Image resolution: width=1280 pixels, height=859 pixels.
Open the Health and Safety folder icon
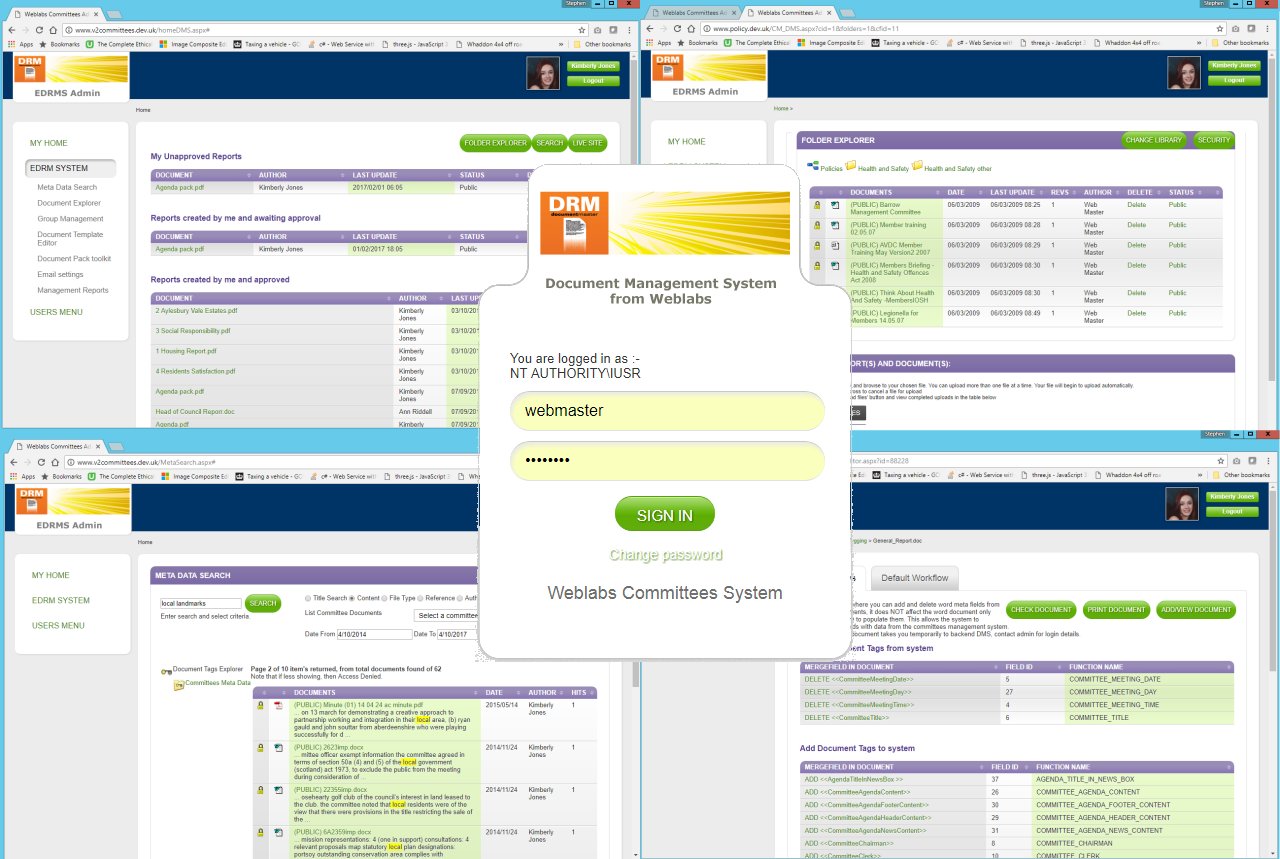[x=853, y=165]
